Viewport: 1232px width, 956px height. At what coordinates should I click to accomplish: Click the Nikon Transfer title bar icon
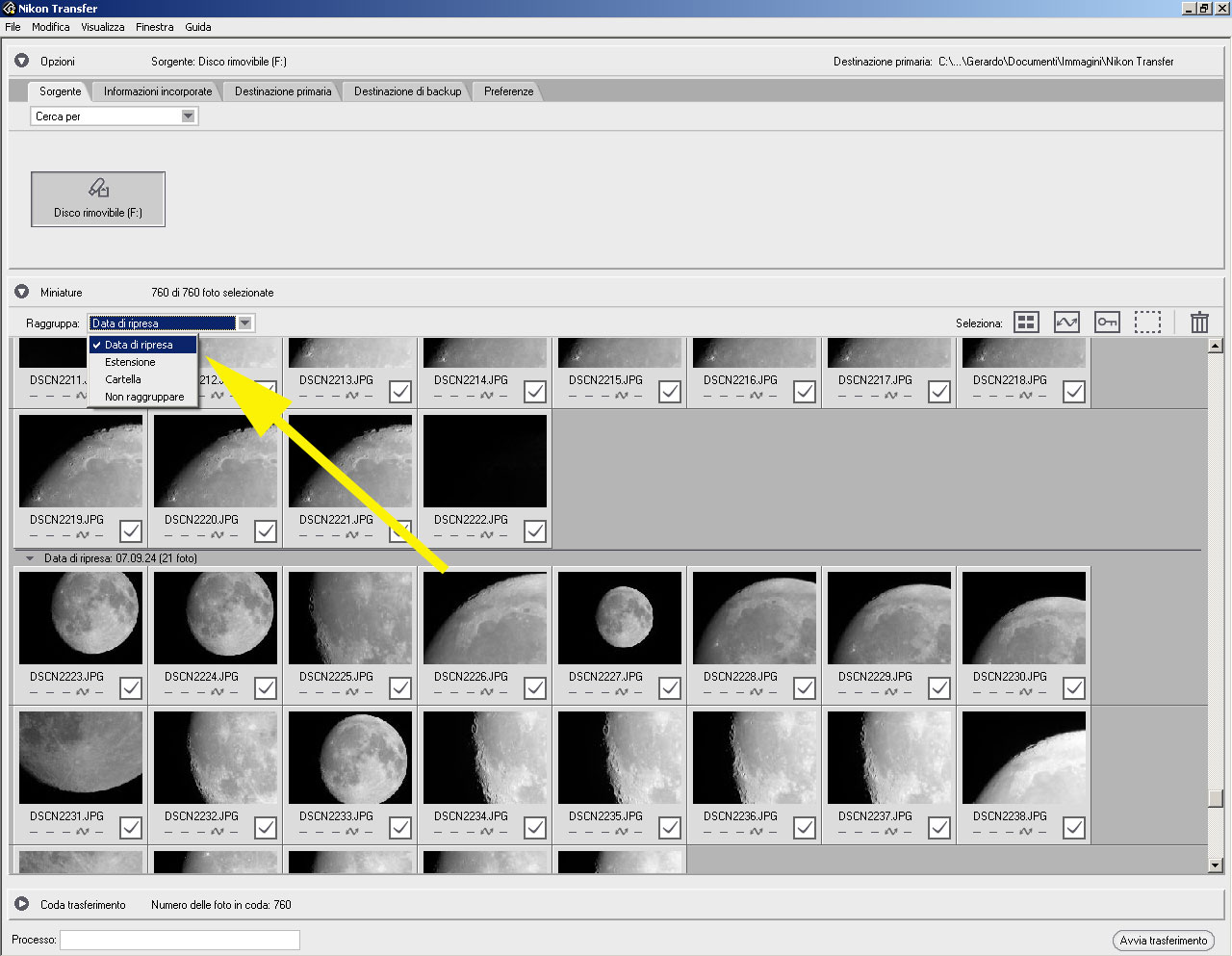(x=9, y=8)
